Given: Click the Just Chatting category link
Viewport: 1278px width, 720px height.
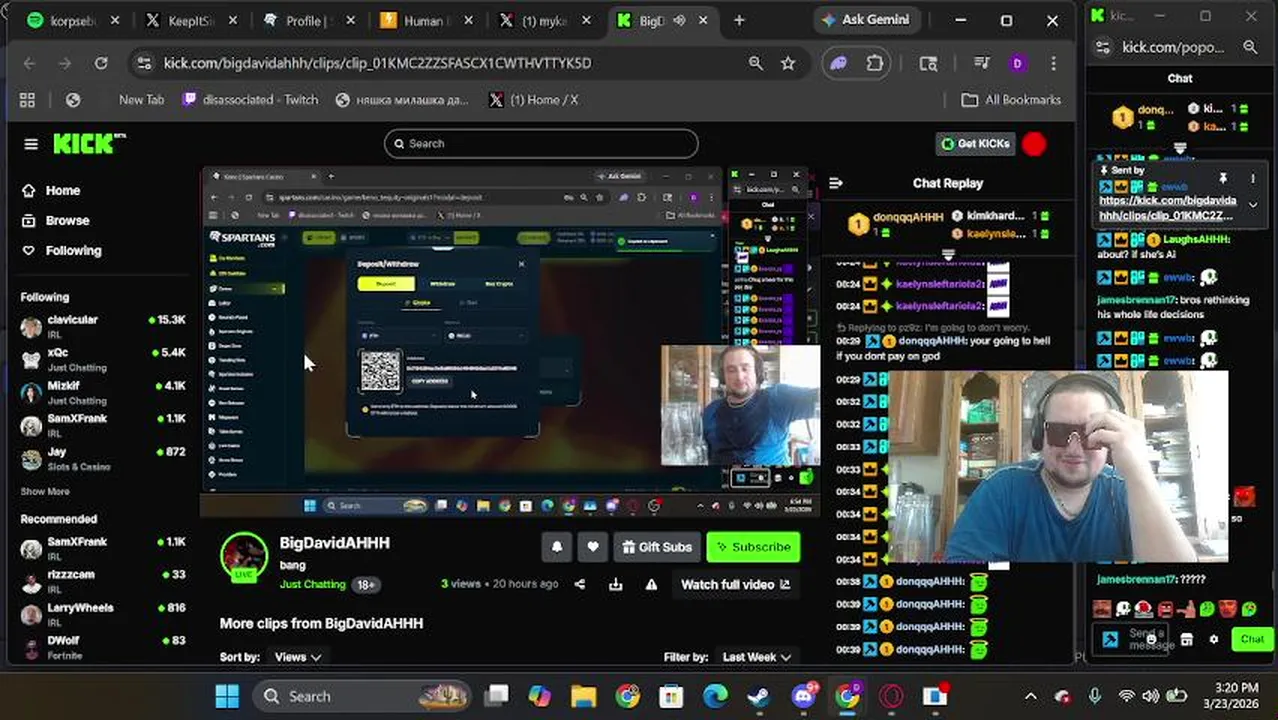Looking at the screenshot, I should point(312,584).
